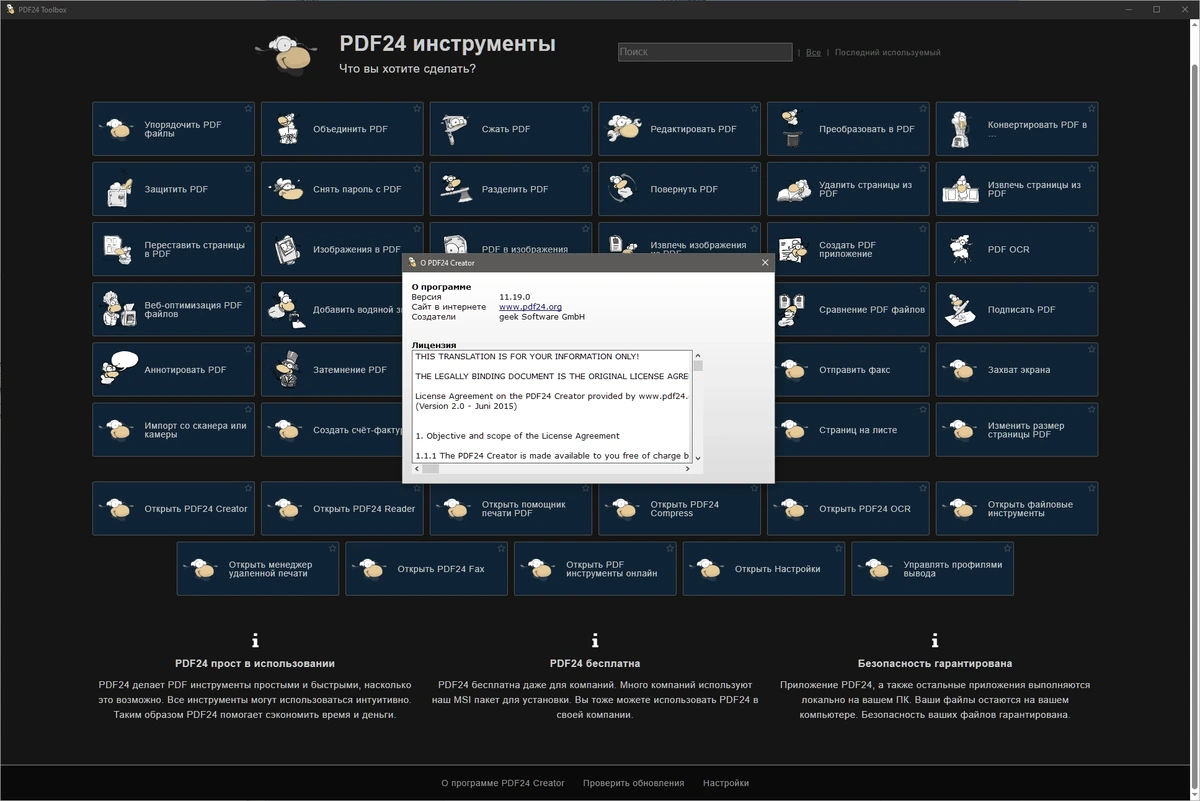Click the axe icon for Разделить PDF

tap(456, 189)
